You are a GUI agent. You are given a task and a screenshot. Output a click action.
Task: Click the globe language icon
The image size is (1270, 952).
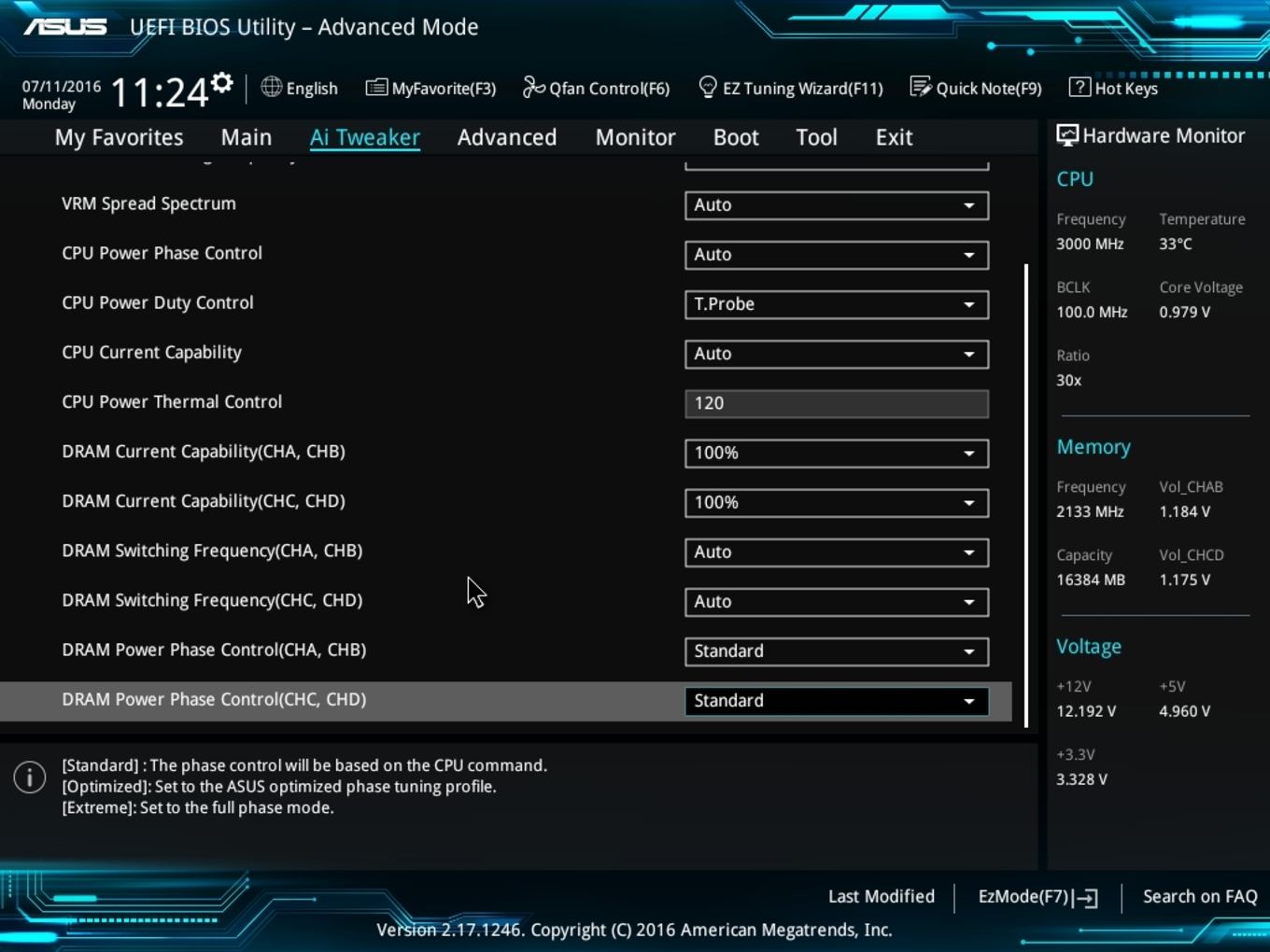[x=271, y=87]
